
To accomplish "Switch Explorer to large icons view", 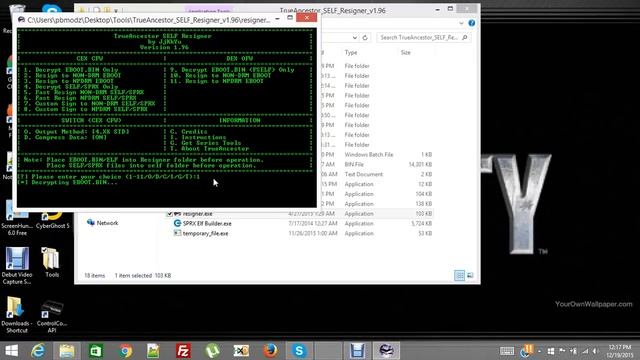I will 470,276.
